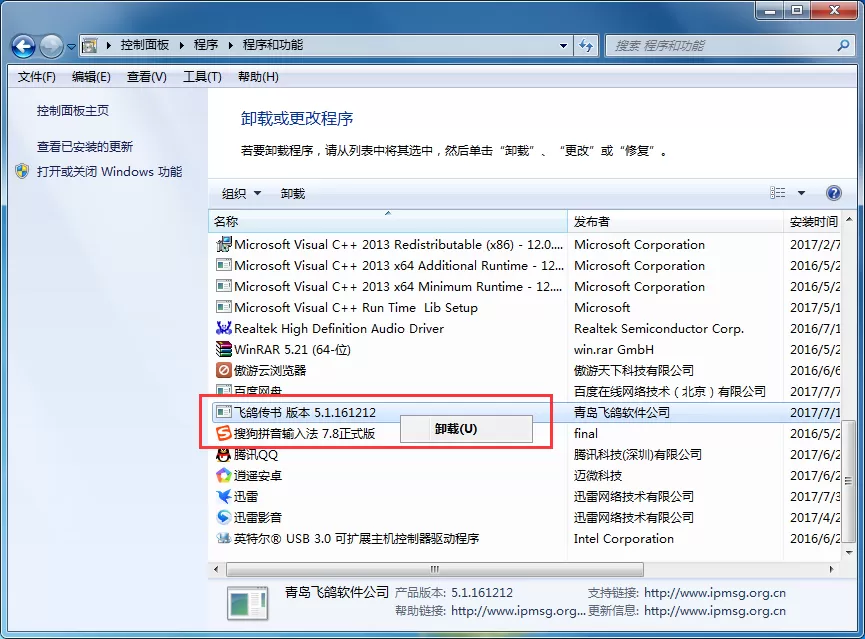
Task: Select the 英特尔 USB 3.0 driver icon
Action: tap(223, 538)
